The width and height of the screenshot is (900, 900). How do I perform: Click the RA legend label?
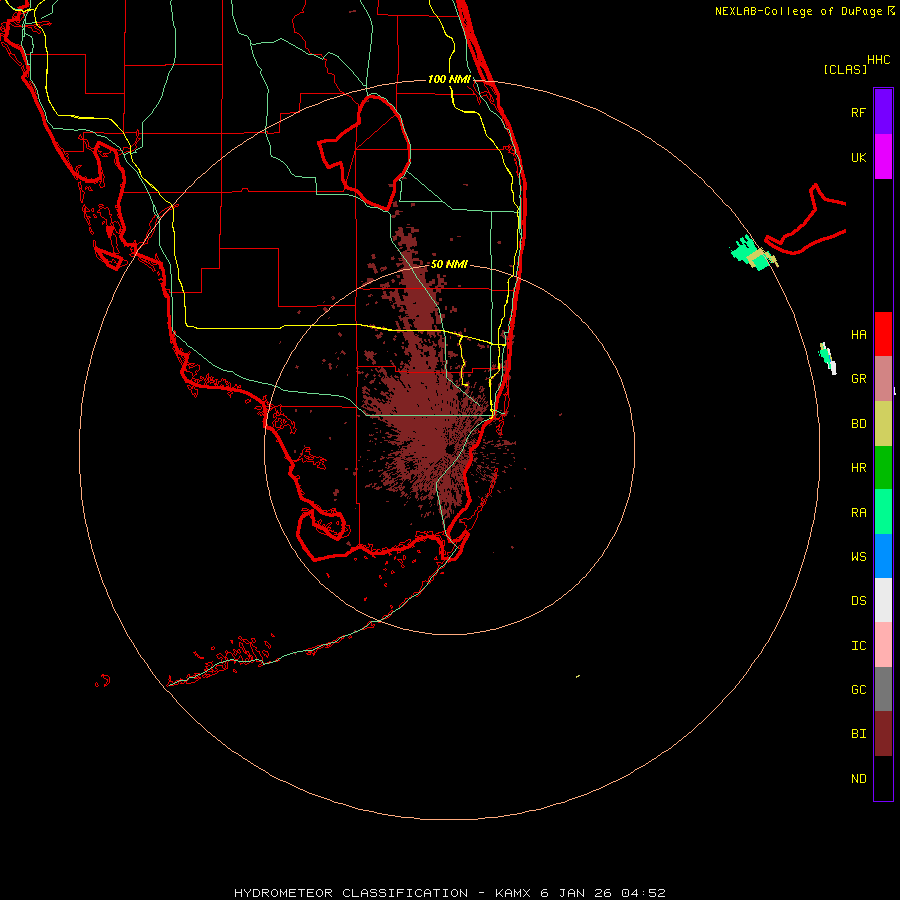(858, 513)
